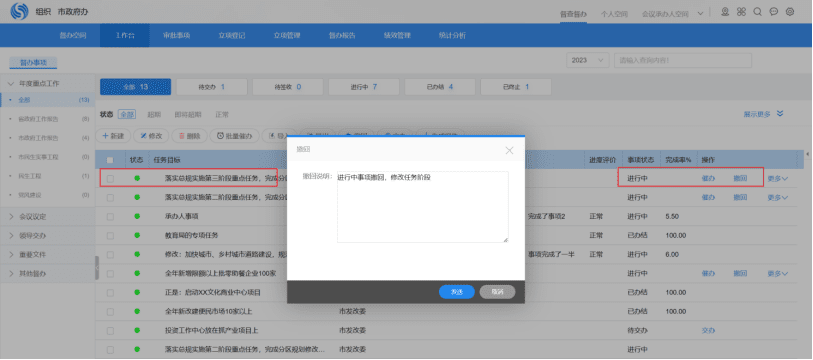Click into the 撤回说明 text area
The height and width of the screenshot is (360, 813).
423,207
